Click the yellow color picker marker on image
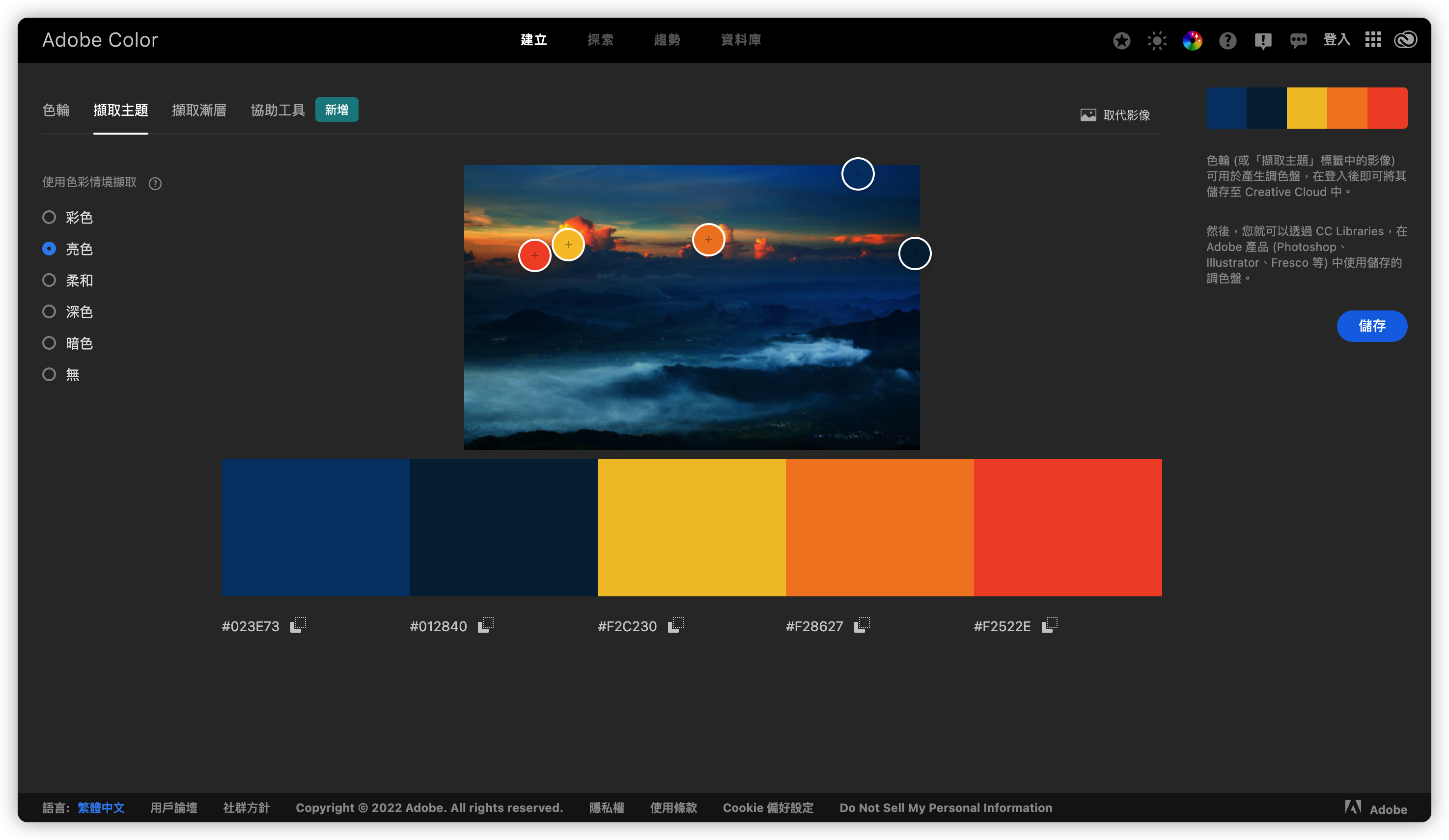The width and height of the screenshot is (1449, 840). tap(568, 244)
